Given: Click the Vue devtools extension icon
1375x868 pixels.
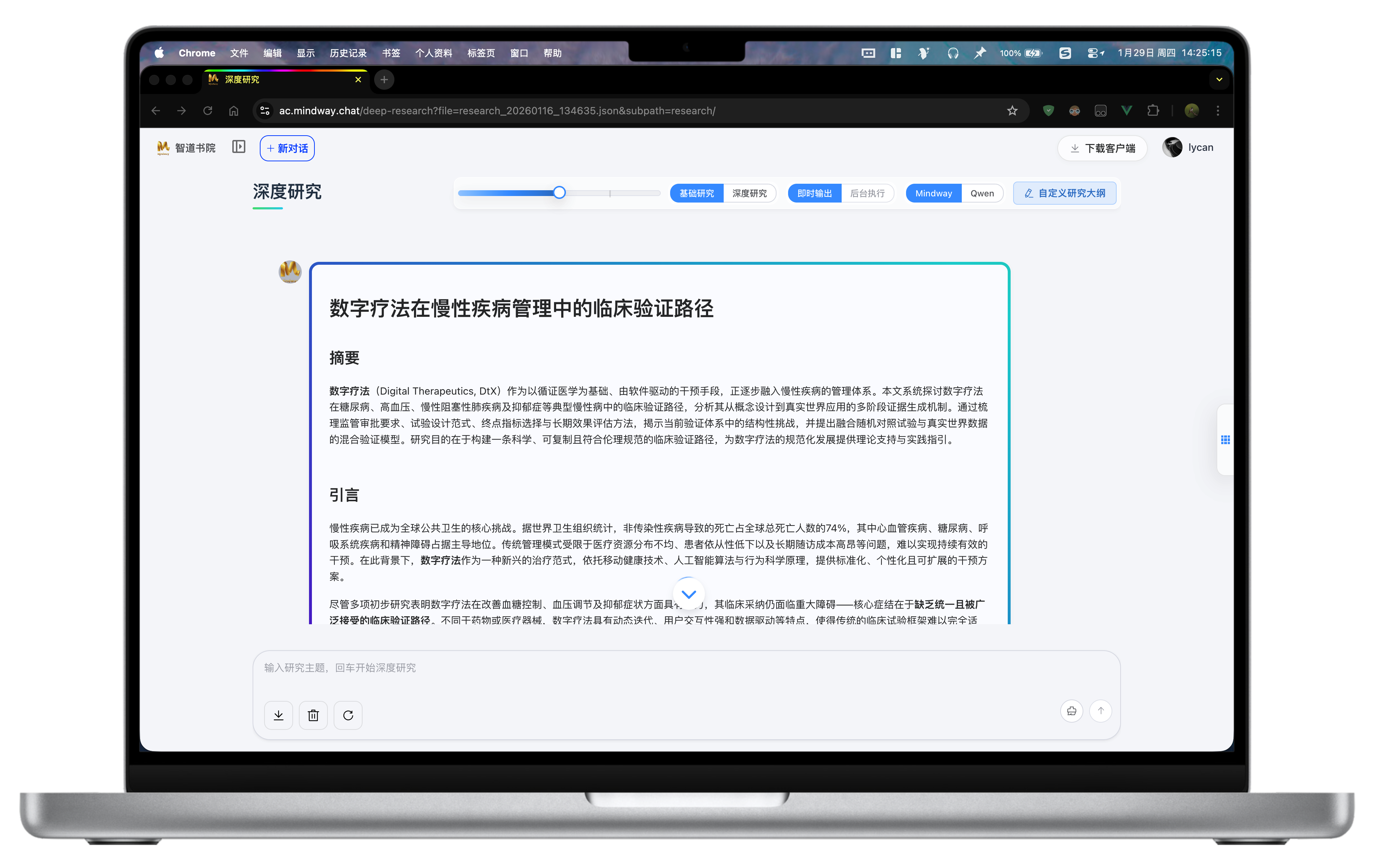Looking at the screenshot, I should (x=1127, y=111).
